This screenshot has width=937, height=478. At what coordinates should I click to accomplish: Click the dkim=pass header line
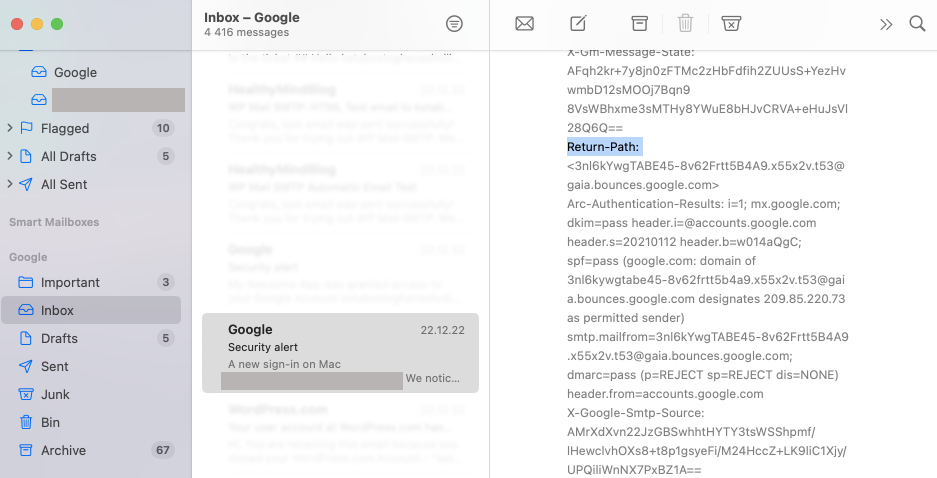[691, 223]
